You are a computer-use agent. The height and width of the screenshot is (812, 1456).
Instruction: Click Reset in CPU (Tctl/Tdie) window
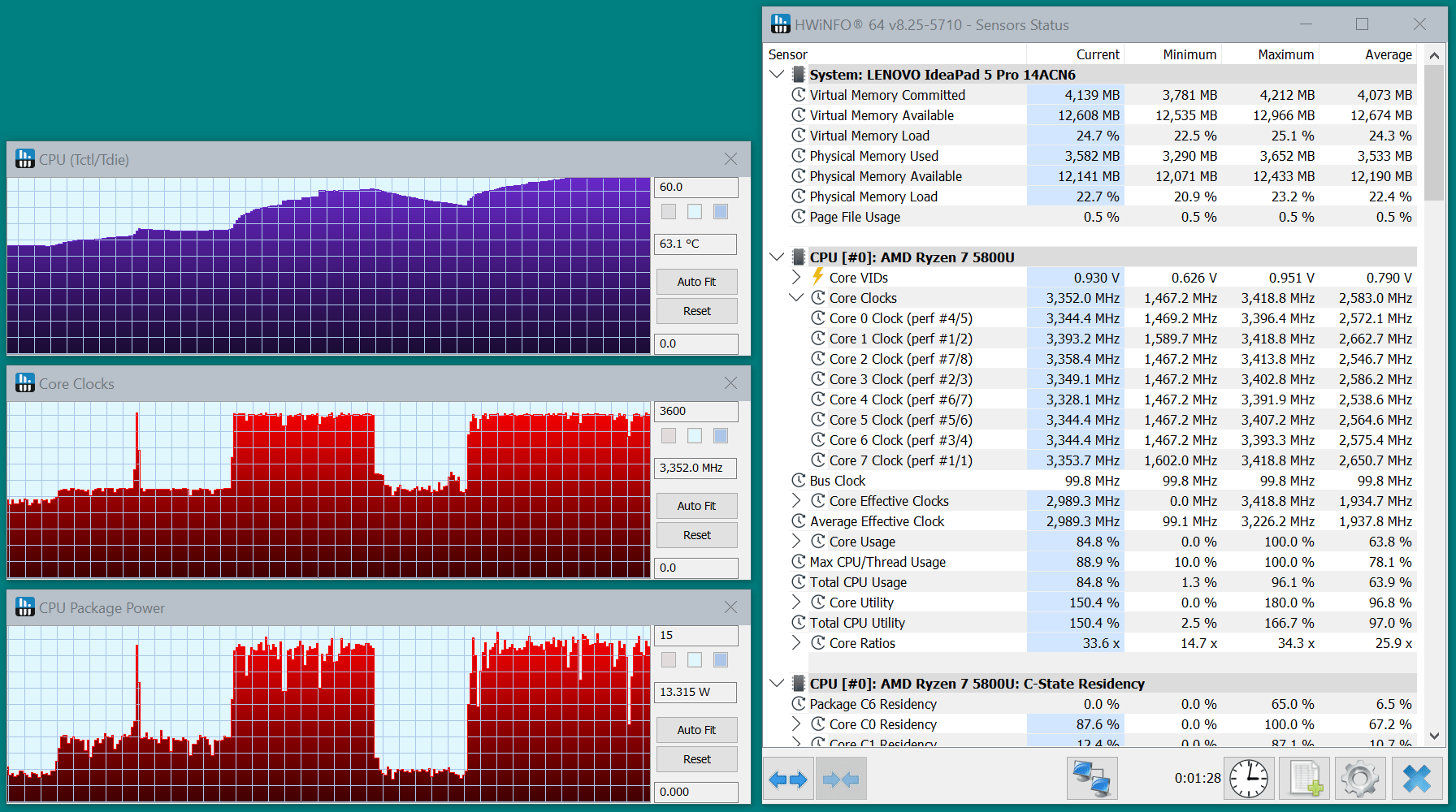pyautogui.click(x=696, y=311)
